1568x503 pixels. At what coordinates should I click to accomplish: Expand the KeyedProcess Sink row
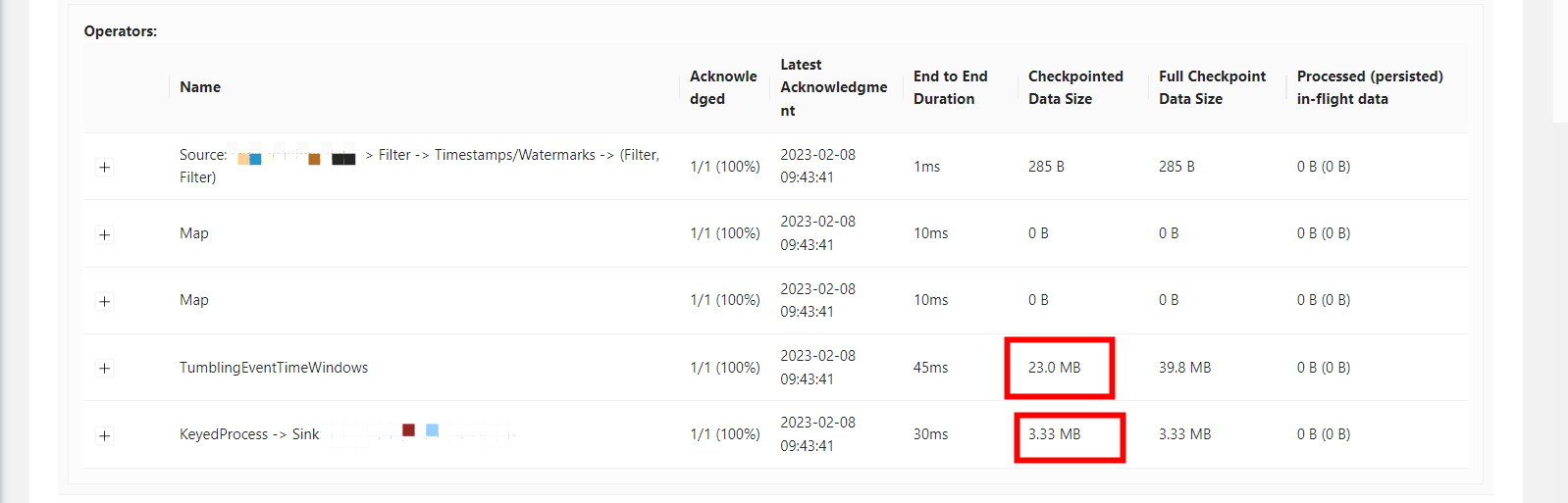click(x=105, y=435)
